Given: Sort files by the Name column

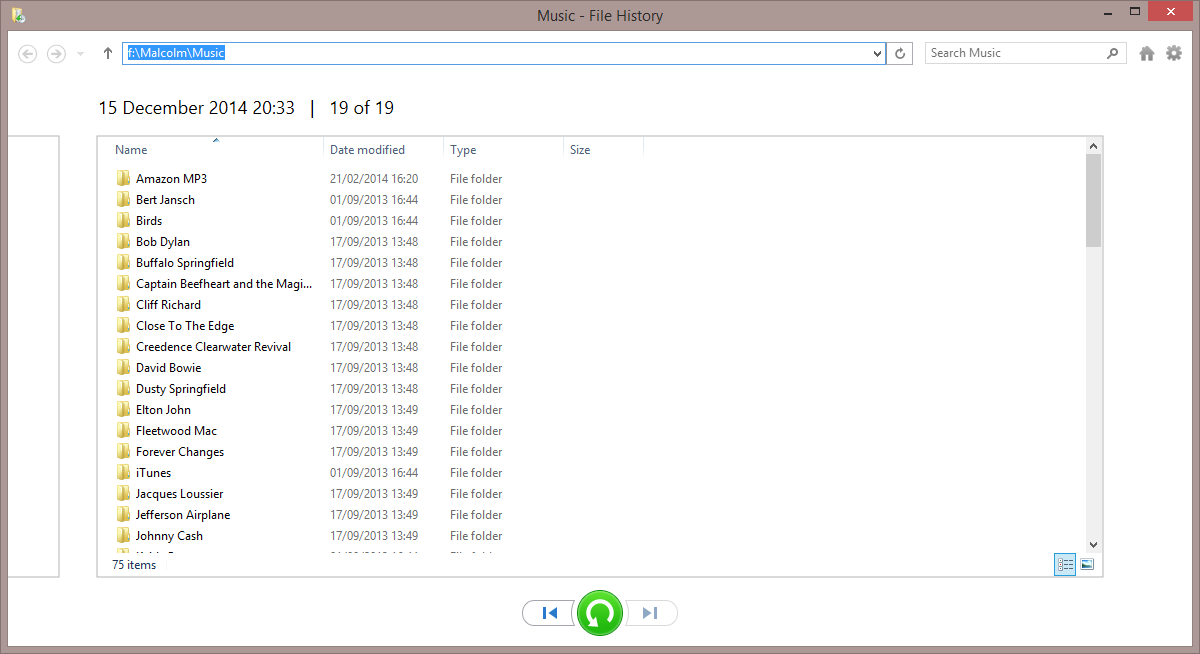Looking at the screenshot, I should click(130, 149).
